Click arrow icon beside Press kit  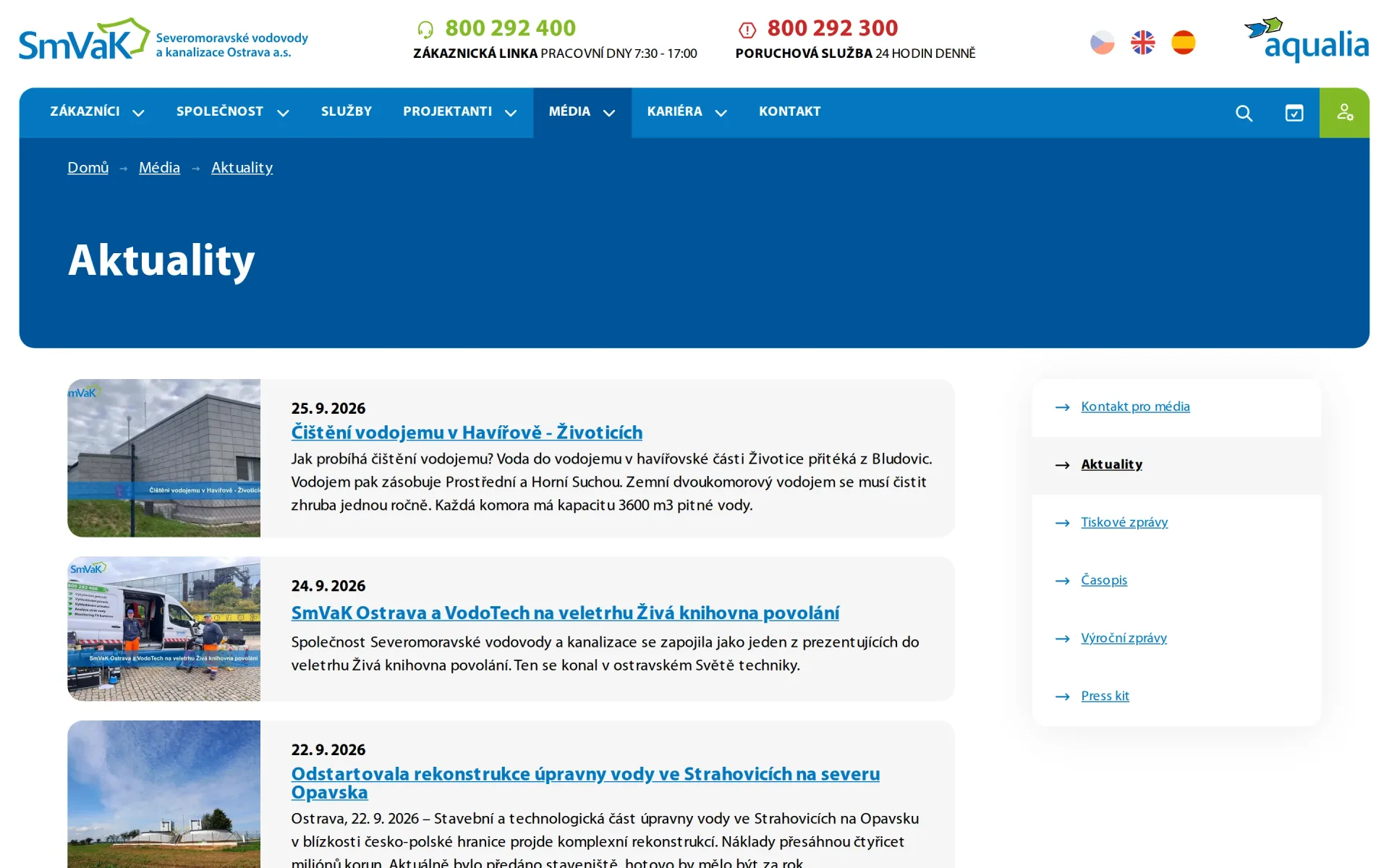point(1062,697)
